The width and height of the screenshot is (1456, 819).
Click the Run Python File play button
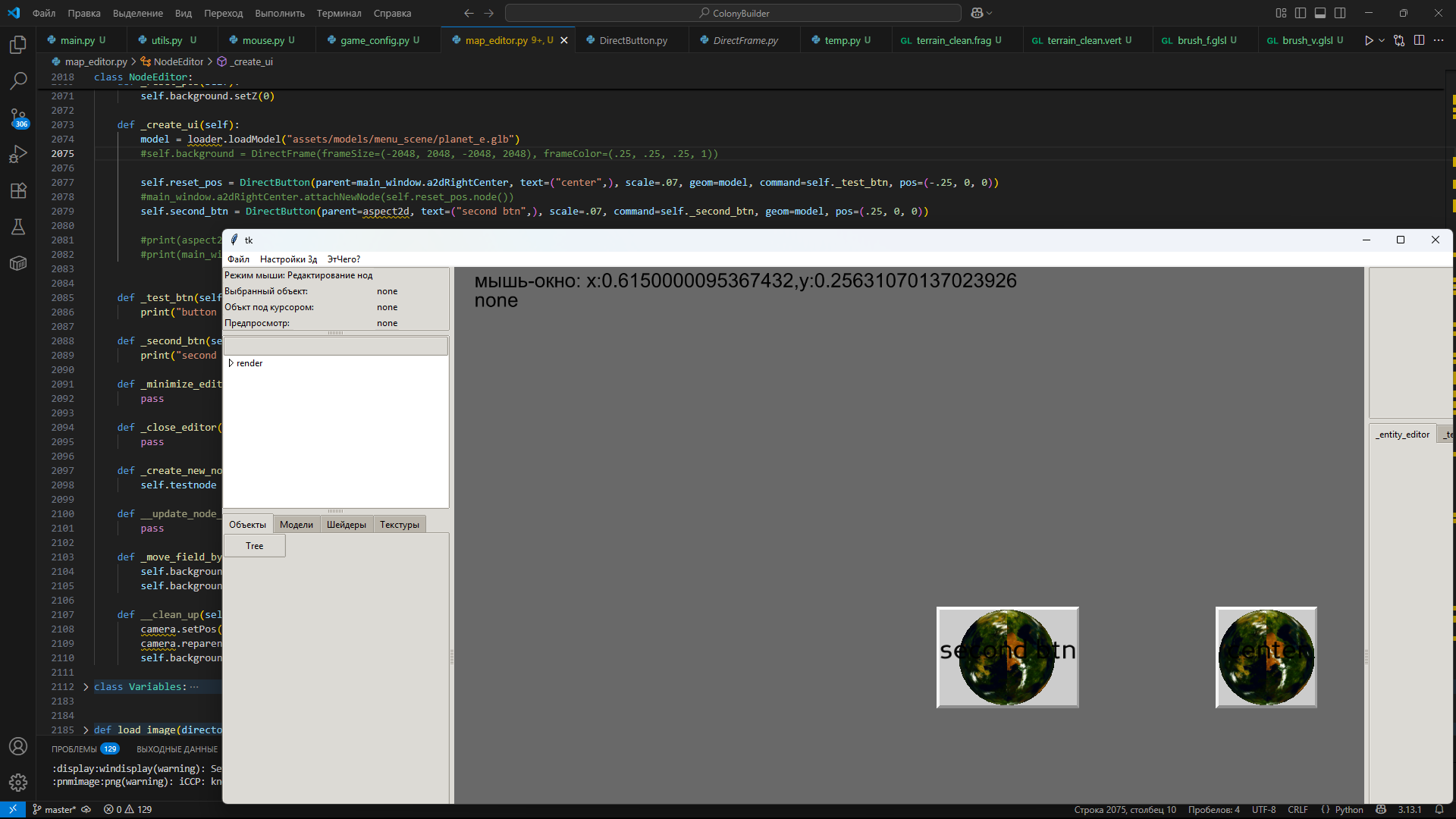pyautogui.click(x=1368, y=40)
